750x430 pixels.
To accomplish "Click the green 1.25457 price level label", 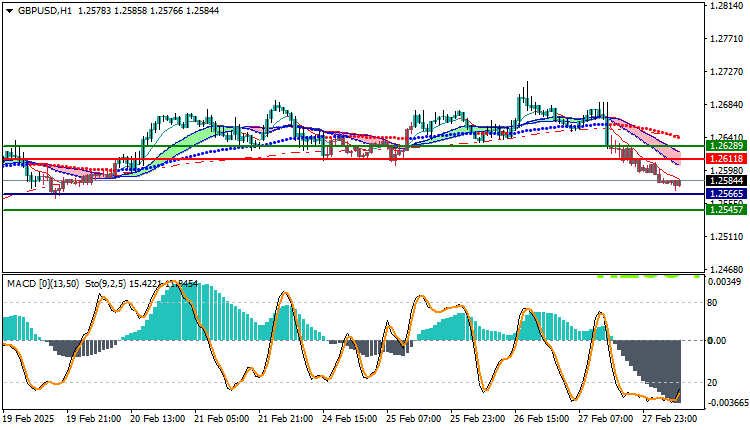I will click(727, 209).
